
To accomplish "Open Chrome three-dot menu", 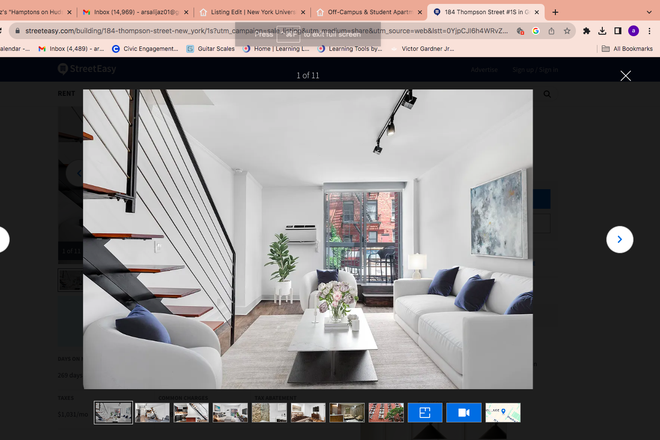I will (649, 31).
